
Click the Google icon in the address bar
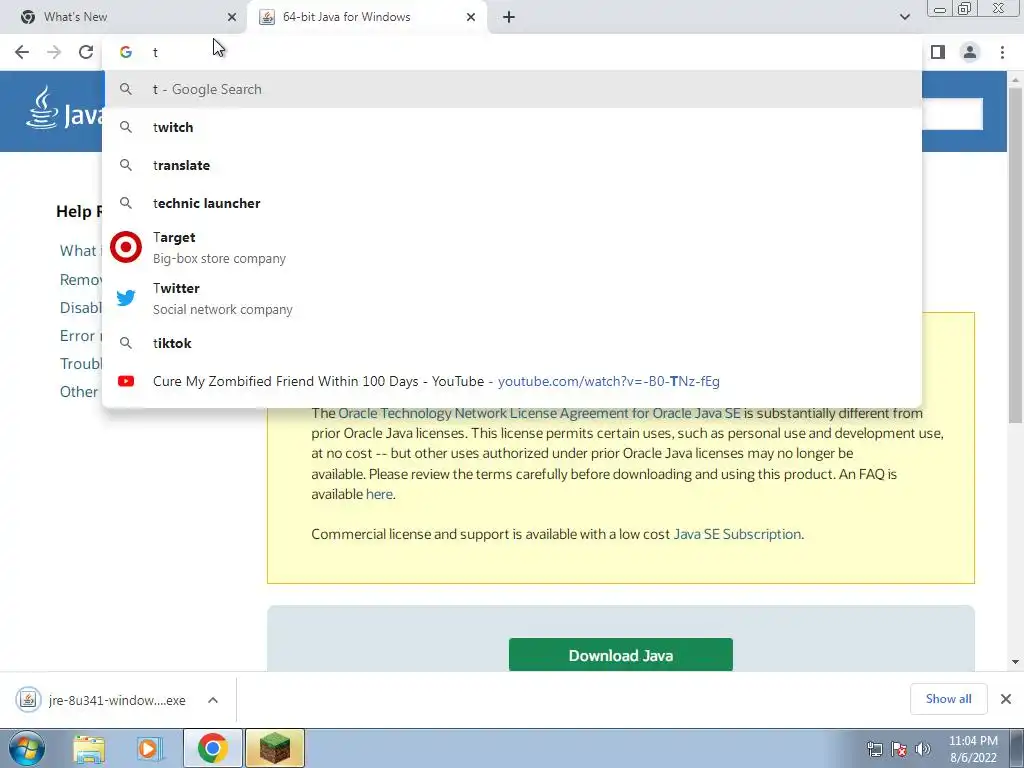(125, 52)
